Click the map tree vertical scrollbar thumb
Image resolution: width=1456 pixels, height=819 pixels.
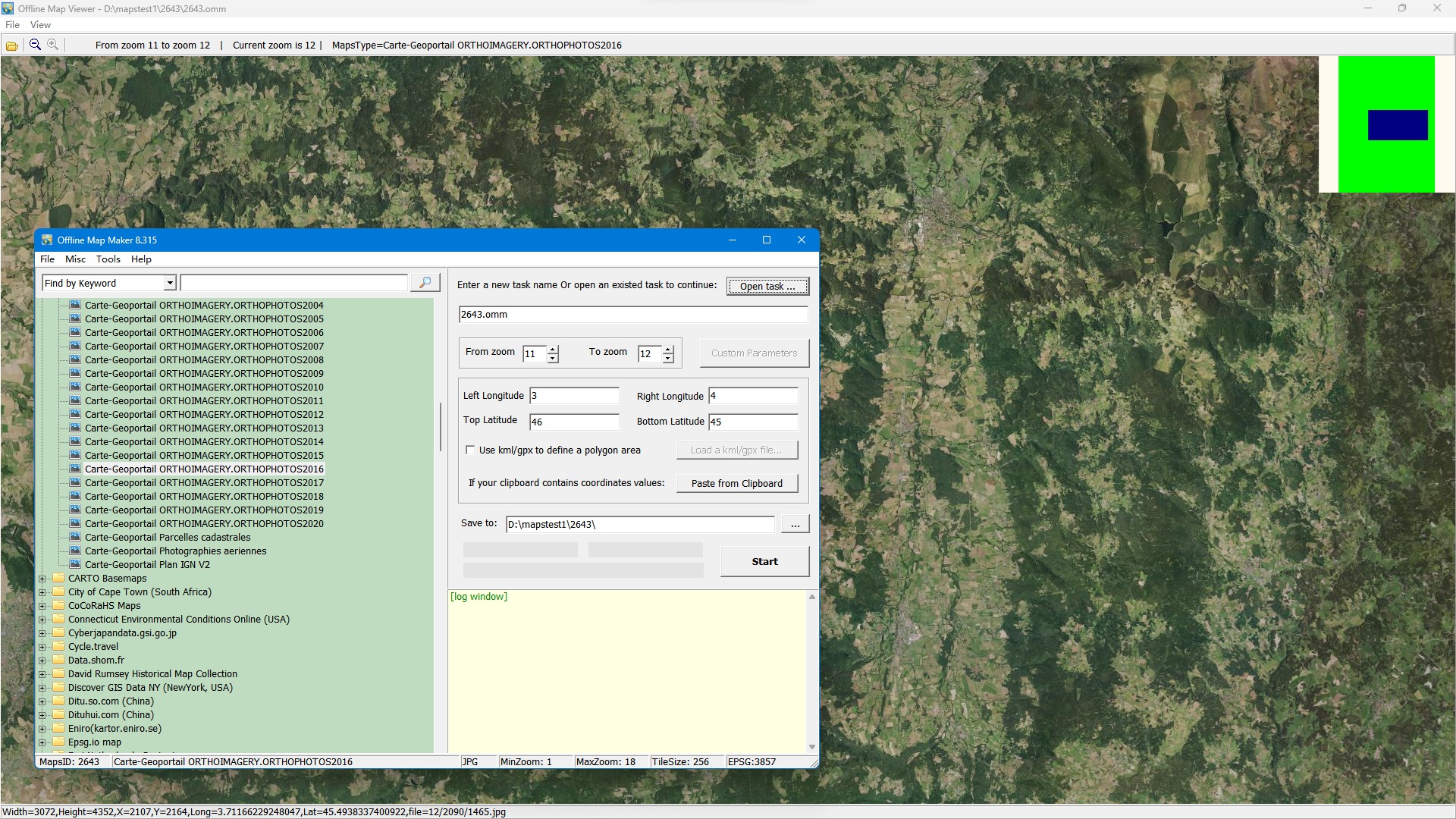[440, 427]
